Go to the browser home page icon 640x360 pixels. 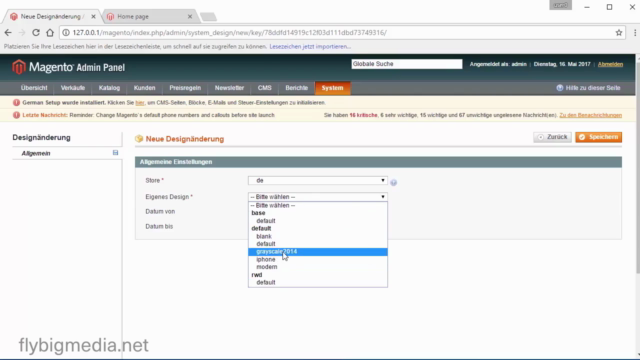tap(50, 33)
